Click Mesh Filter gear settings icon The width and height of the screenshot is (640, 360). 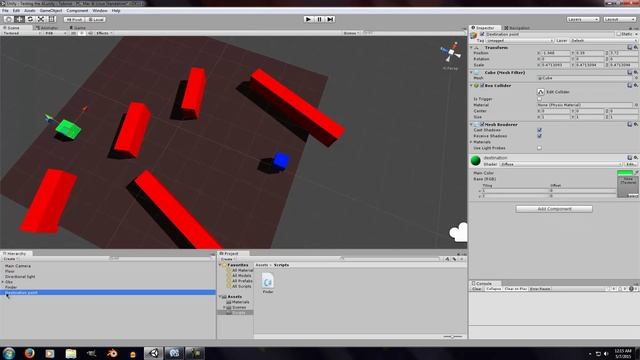coord(636,72)
